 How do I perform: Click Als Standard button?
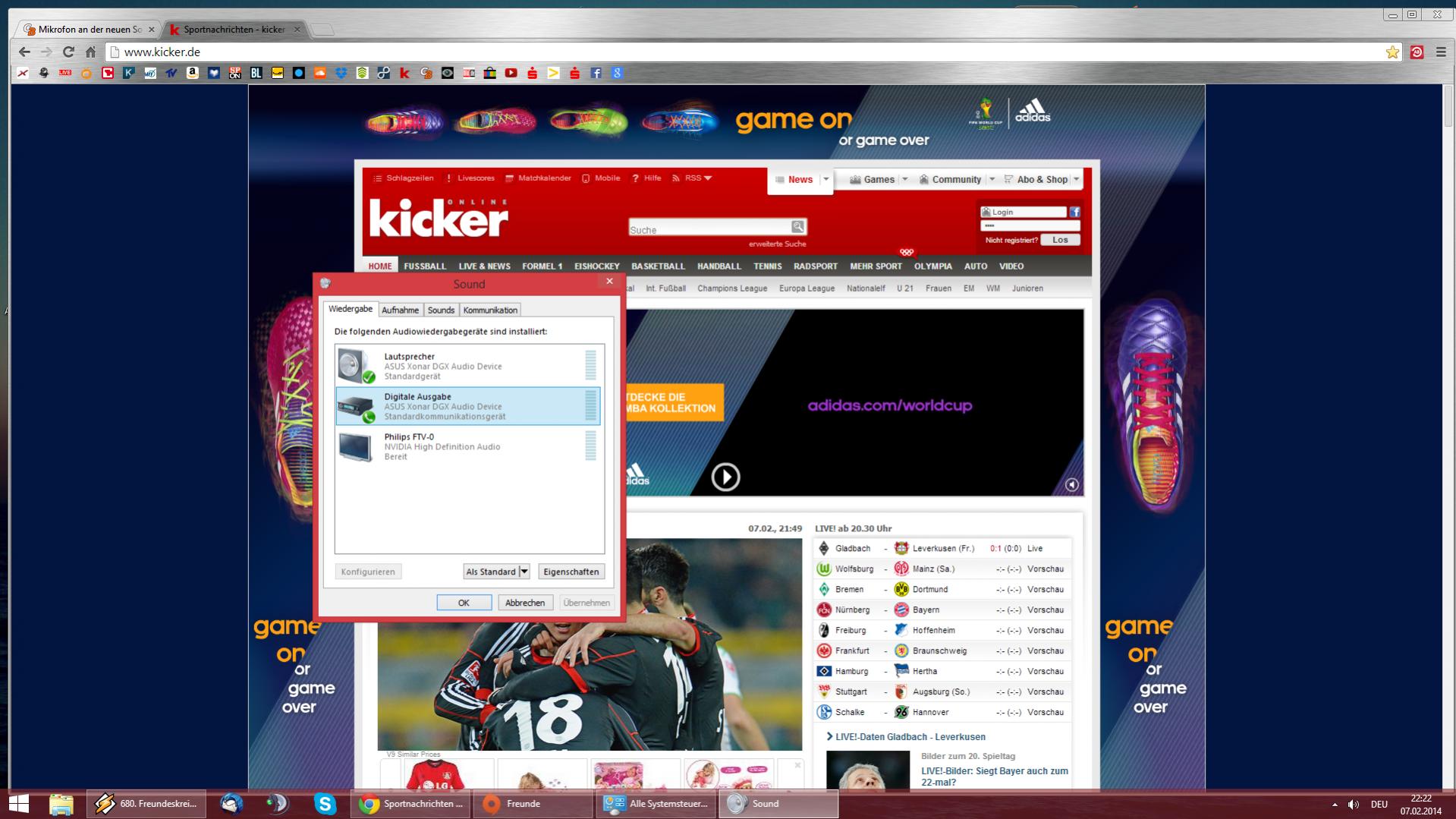point(491,572)
